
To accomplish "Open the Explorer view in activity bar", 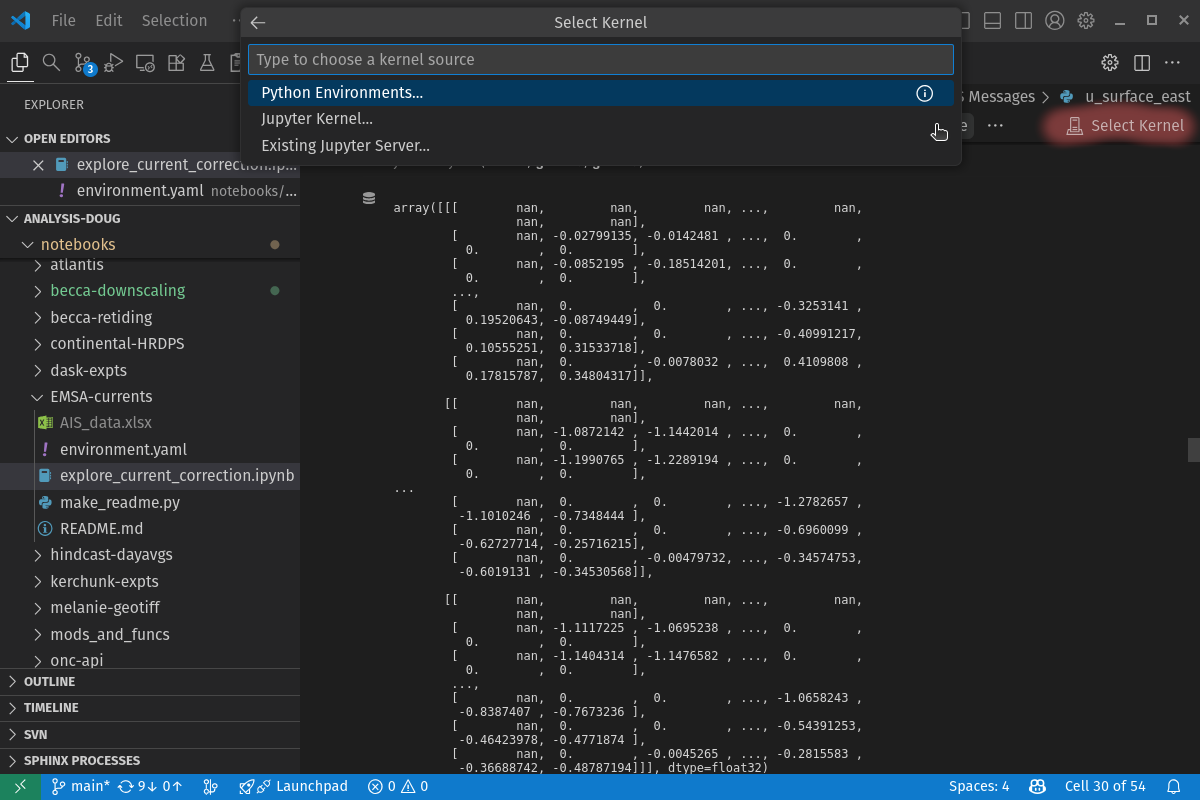I will [19, 63].
